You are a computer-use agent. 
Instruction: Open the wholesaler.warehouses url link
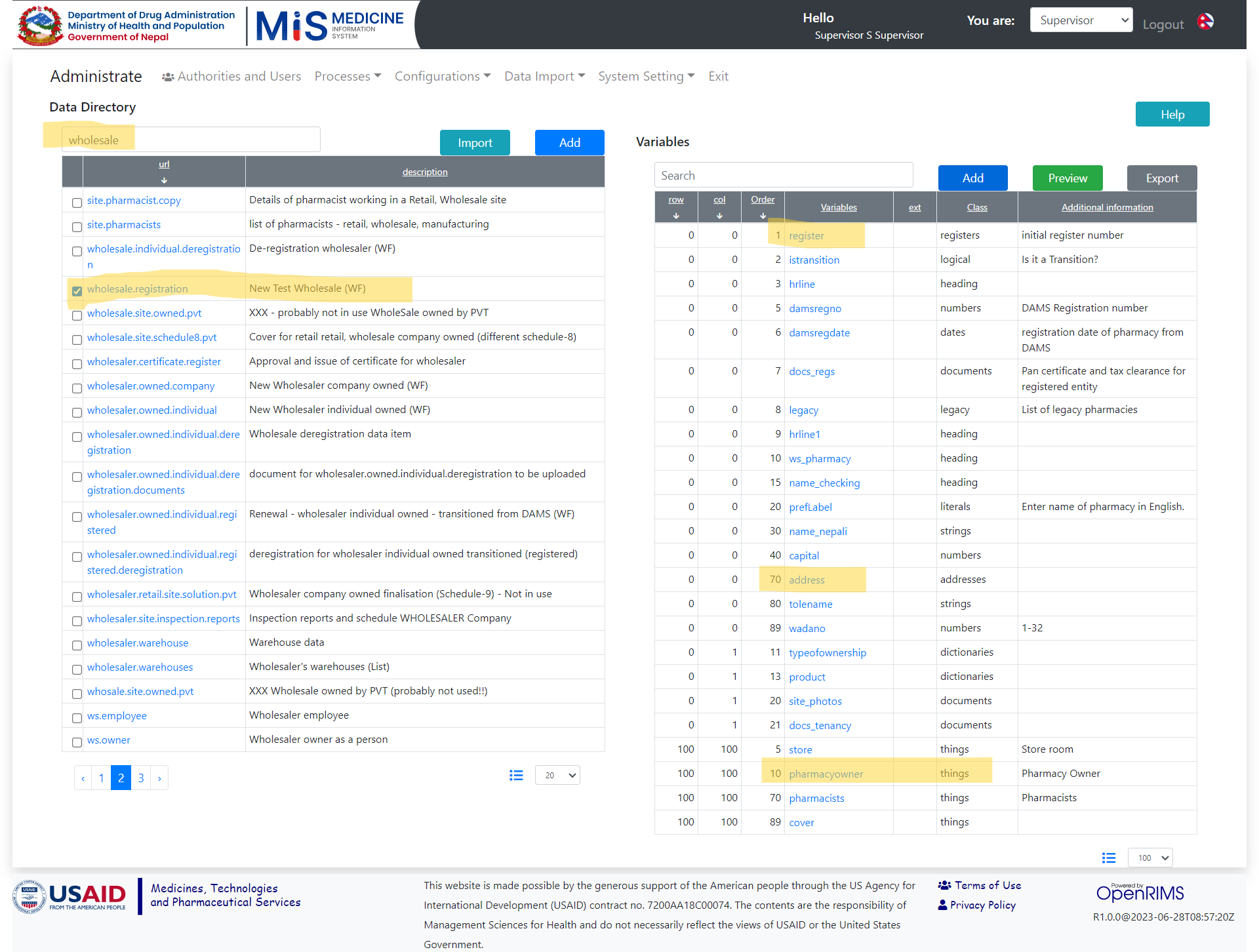point(140,667)
